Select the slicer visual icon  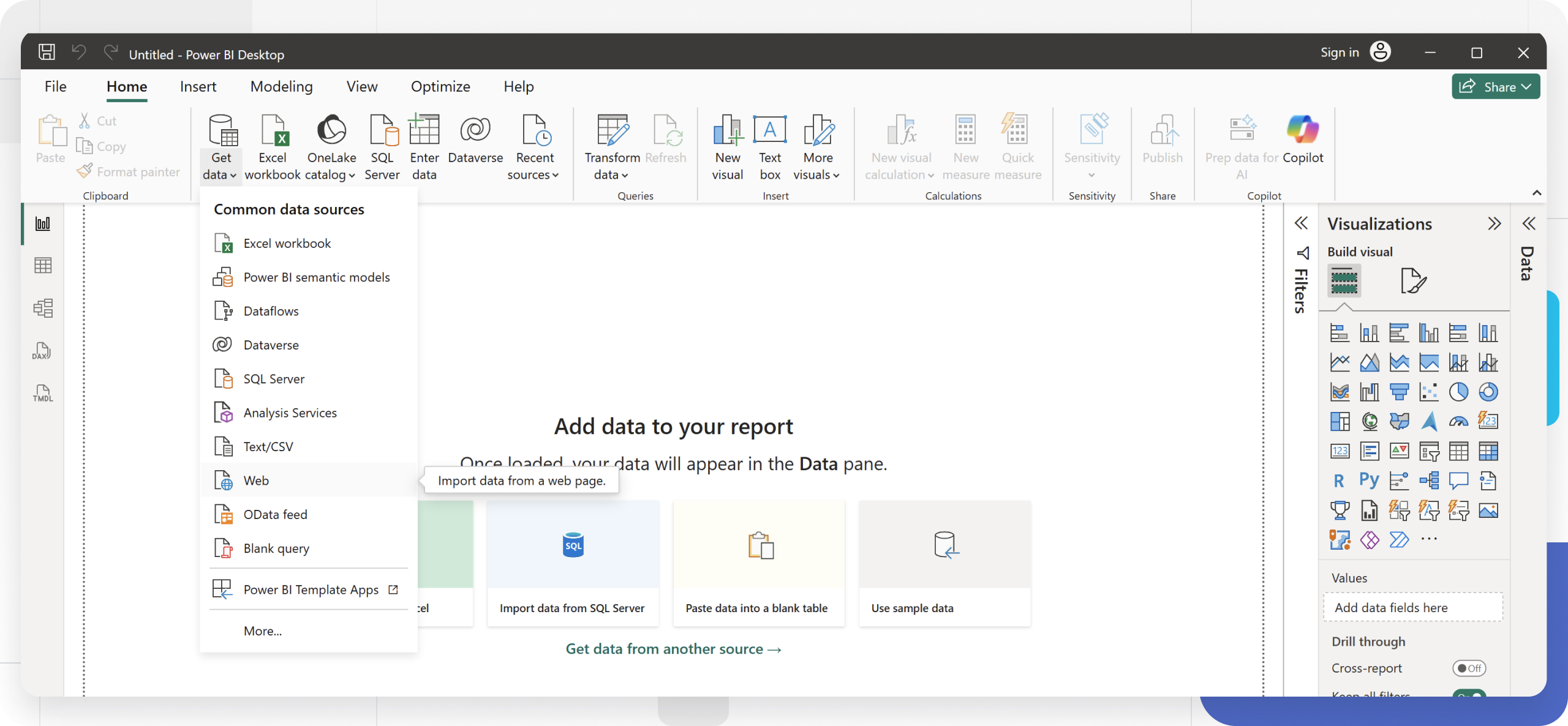[x=1429, y=451]
